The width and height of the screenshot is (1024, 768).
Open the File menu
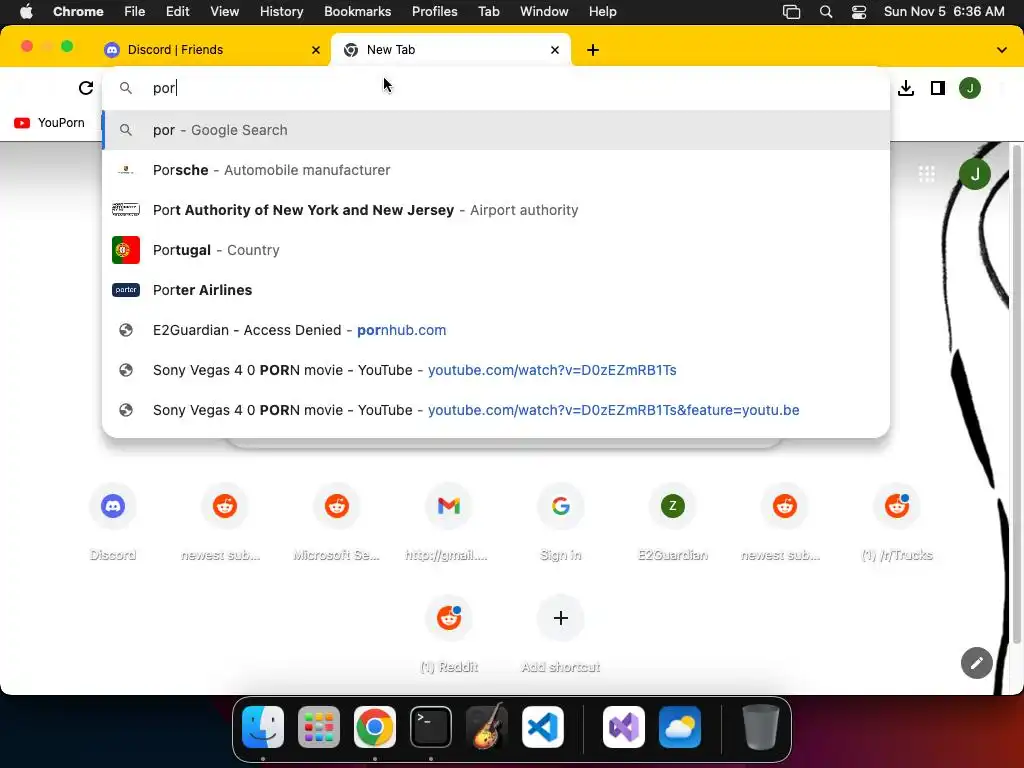click(x=135, y=12)
